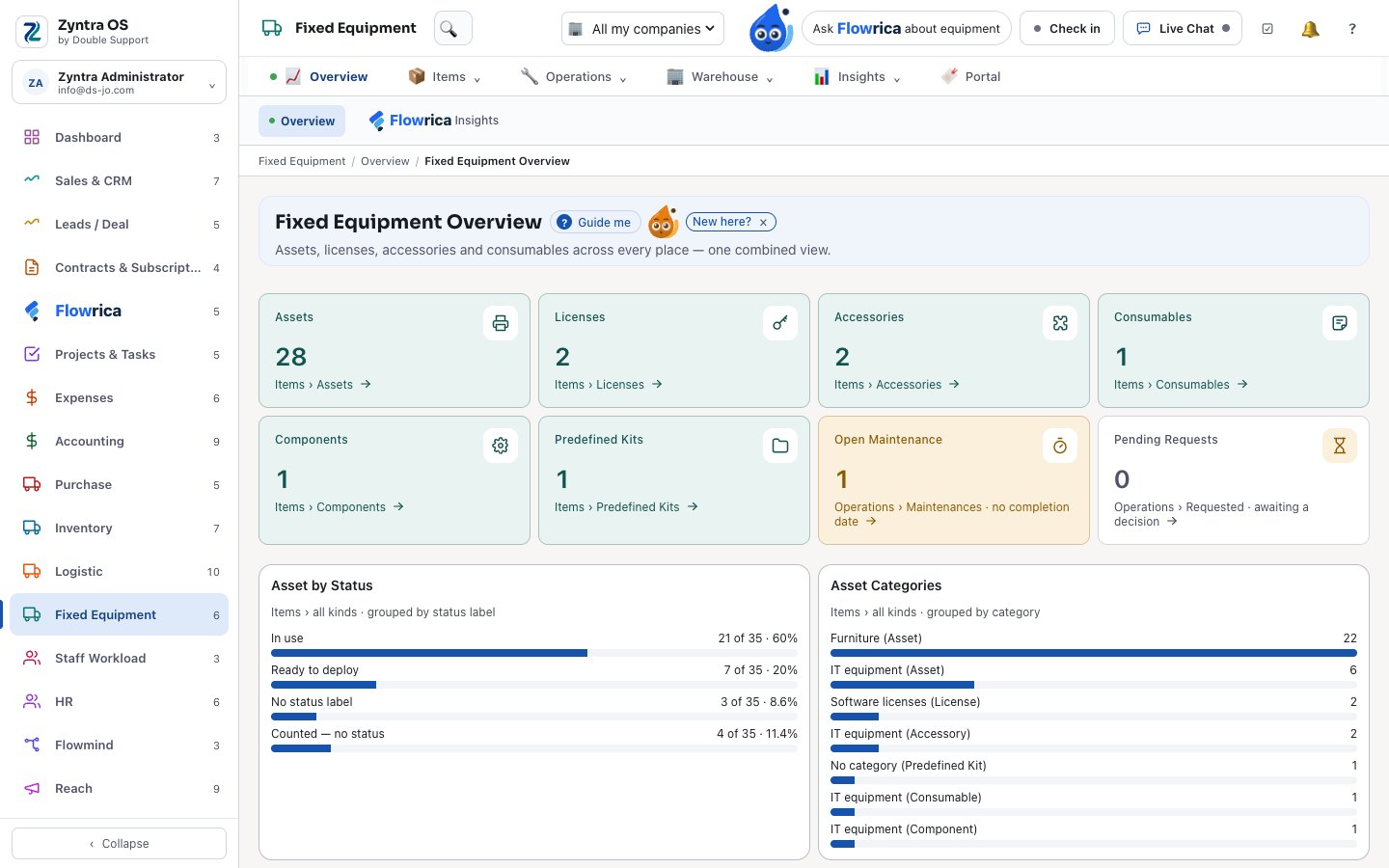Open the Items › Predefined Kits link

[x=626, y=507]
